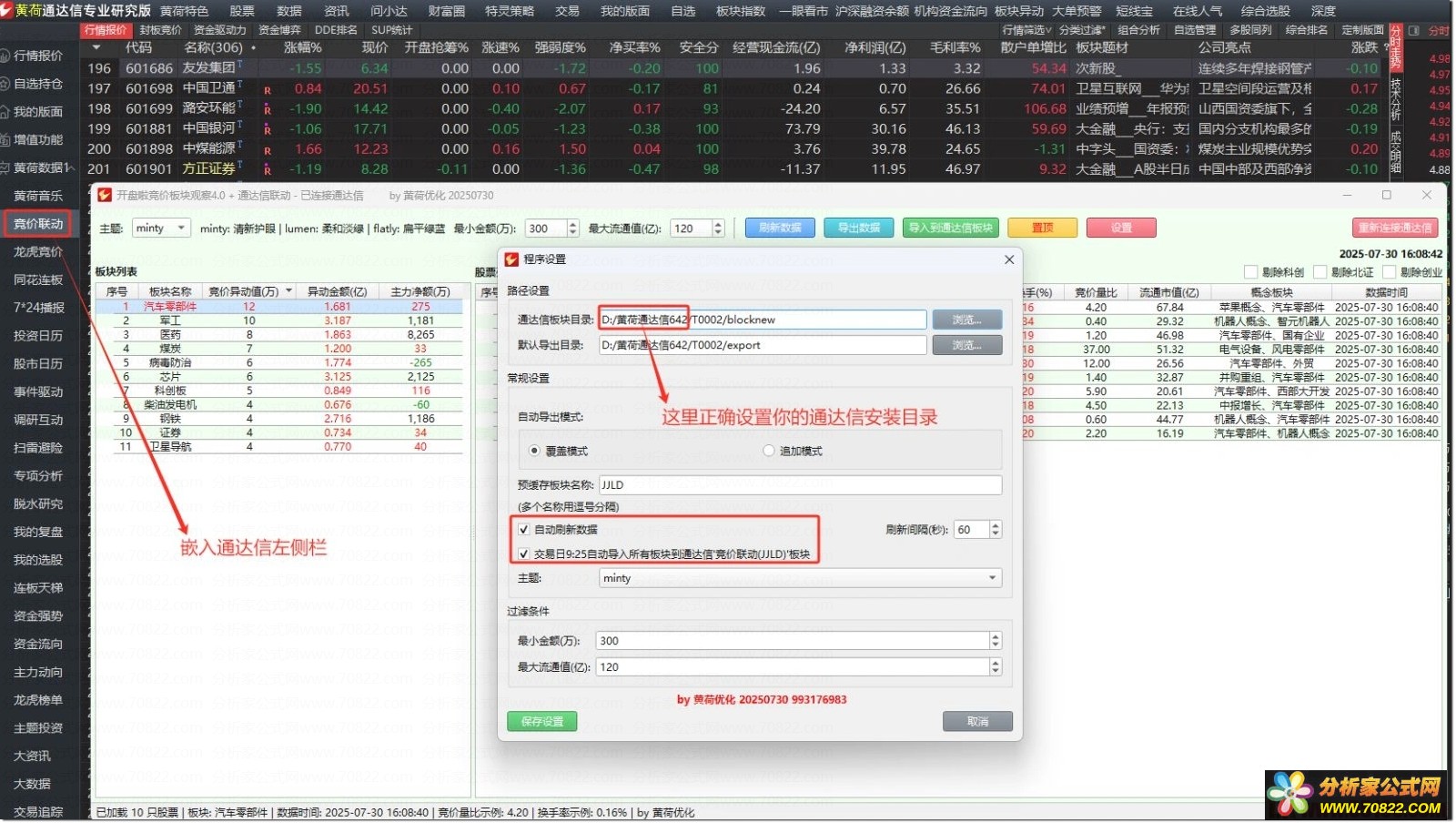Screen dimensions: 1456x823
Task: Adjust the toolbar 最小金额 300 spinner
Action: [x=572, y=229]
